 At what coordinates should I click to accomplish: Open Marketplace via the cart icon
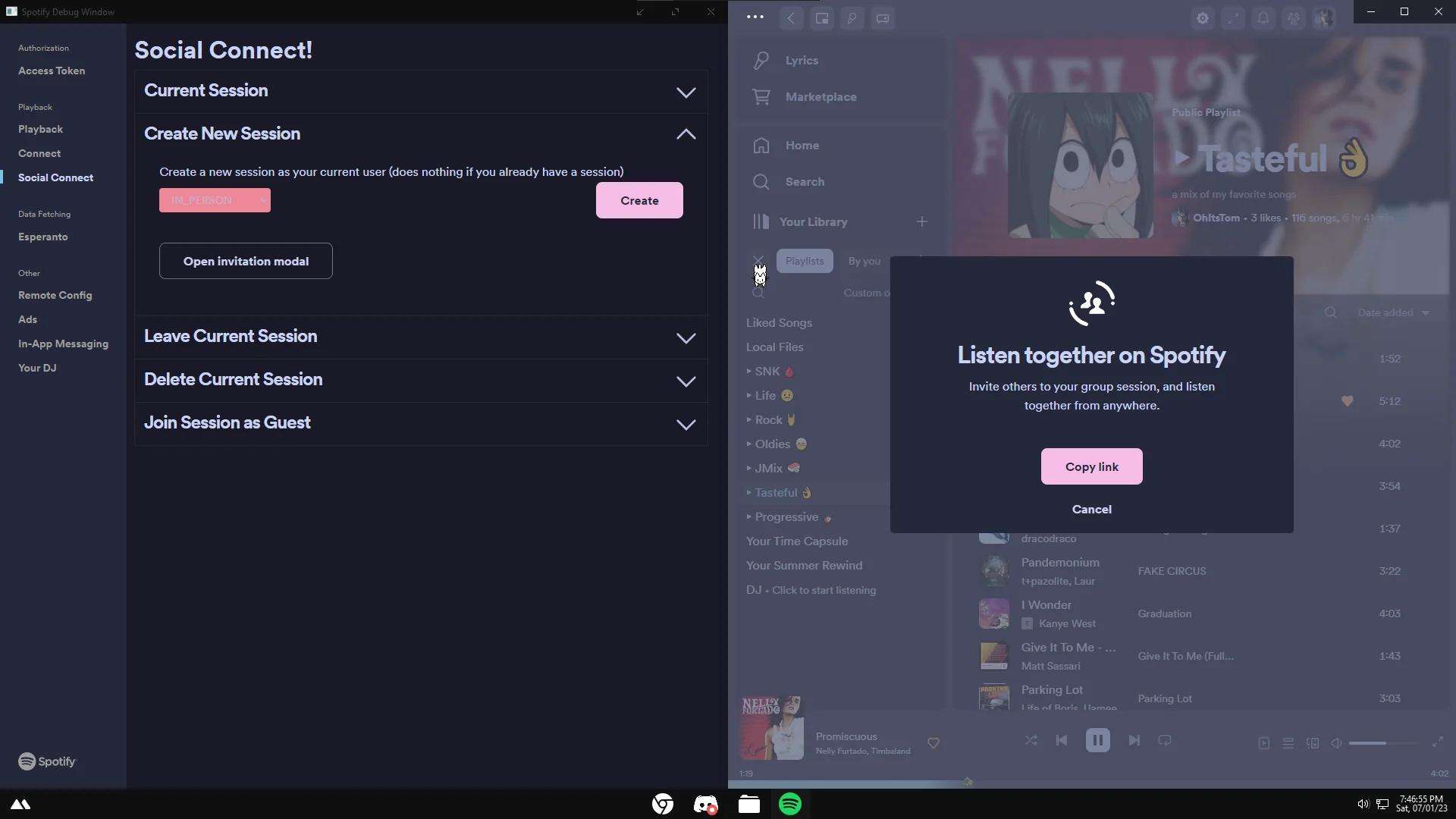[x=761, y=97]
